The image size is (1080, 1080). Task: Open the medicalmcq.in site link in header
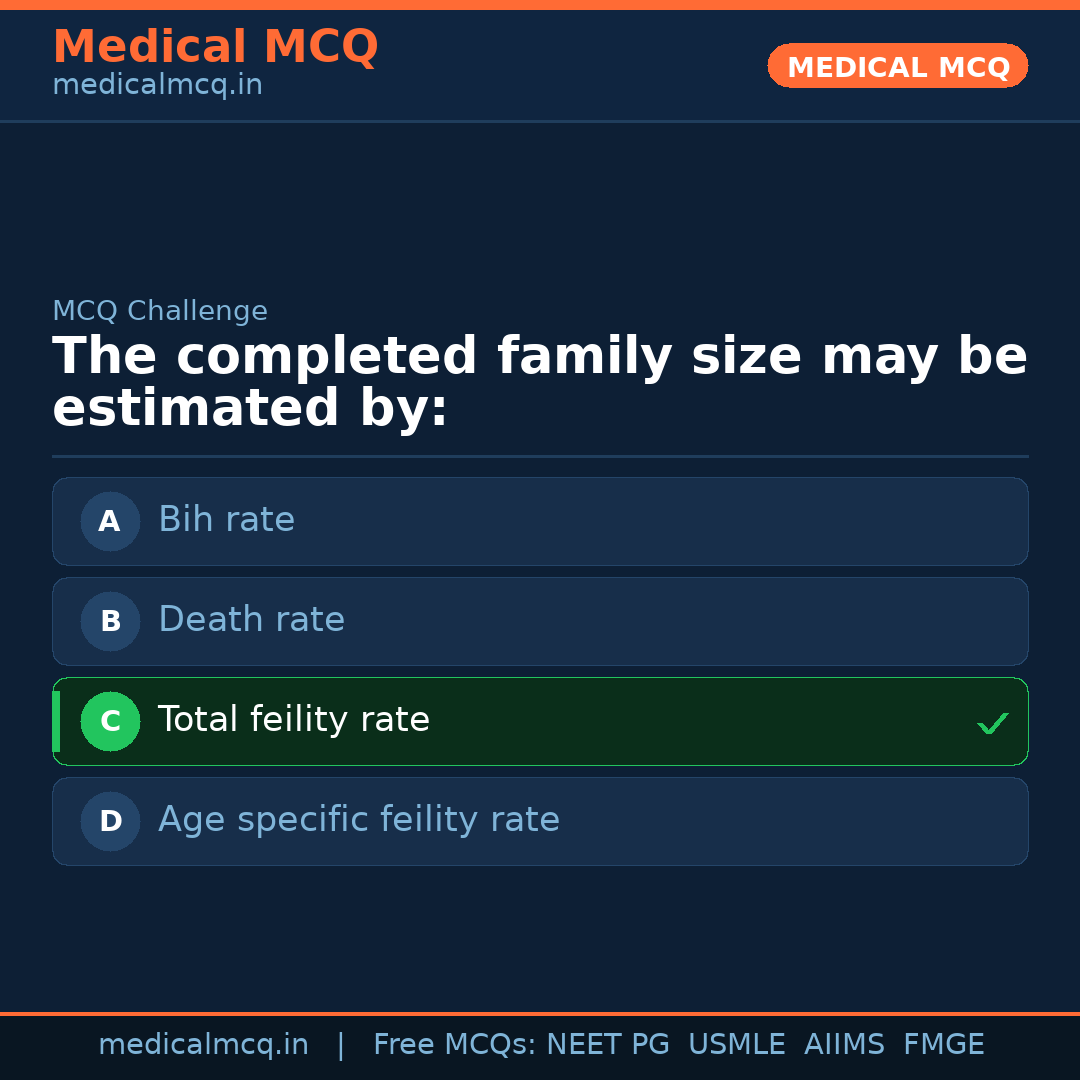click(x=157, y=84)
